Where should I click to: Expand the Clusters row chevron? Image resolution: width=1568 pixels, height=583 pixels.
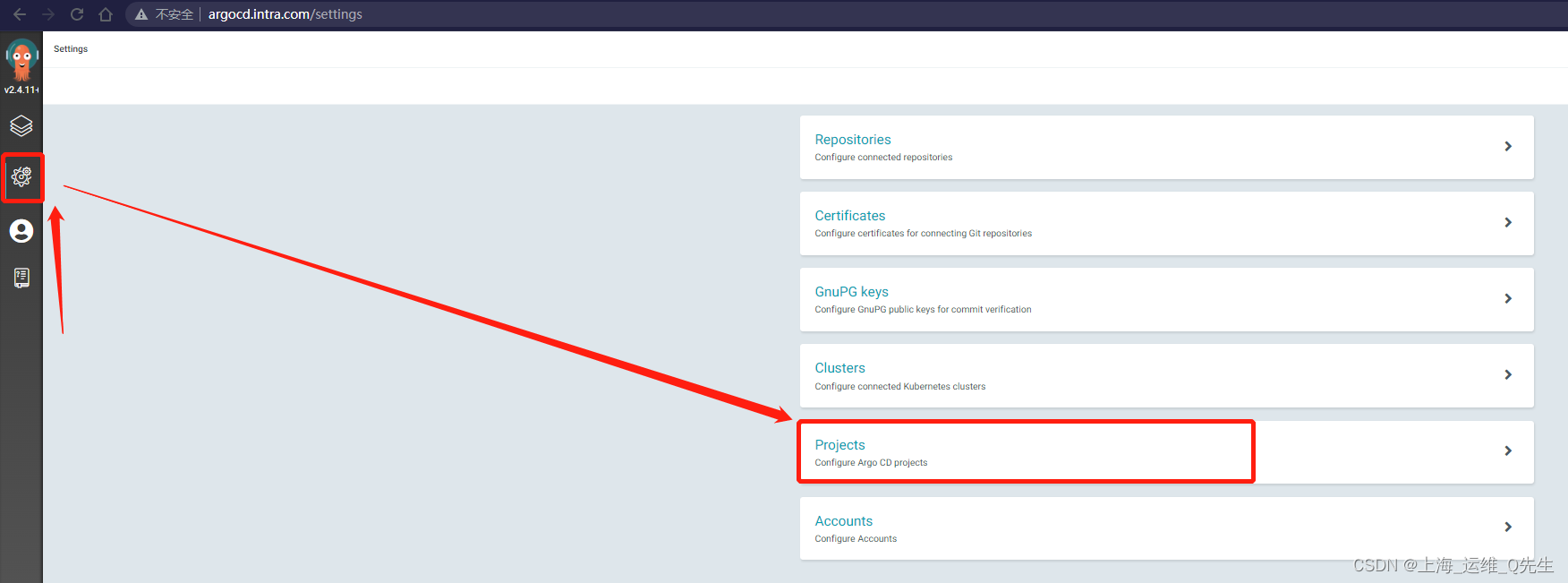[x=1508, y=374]
